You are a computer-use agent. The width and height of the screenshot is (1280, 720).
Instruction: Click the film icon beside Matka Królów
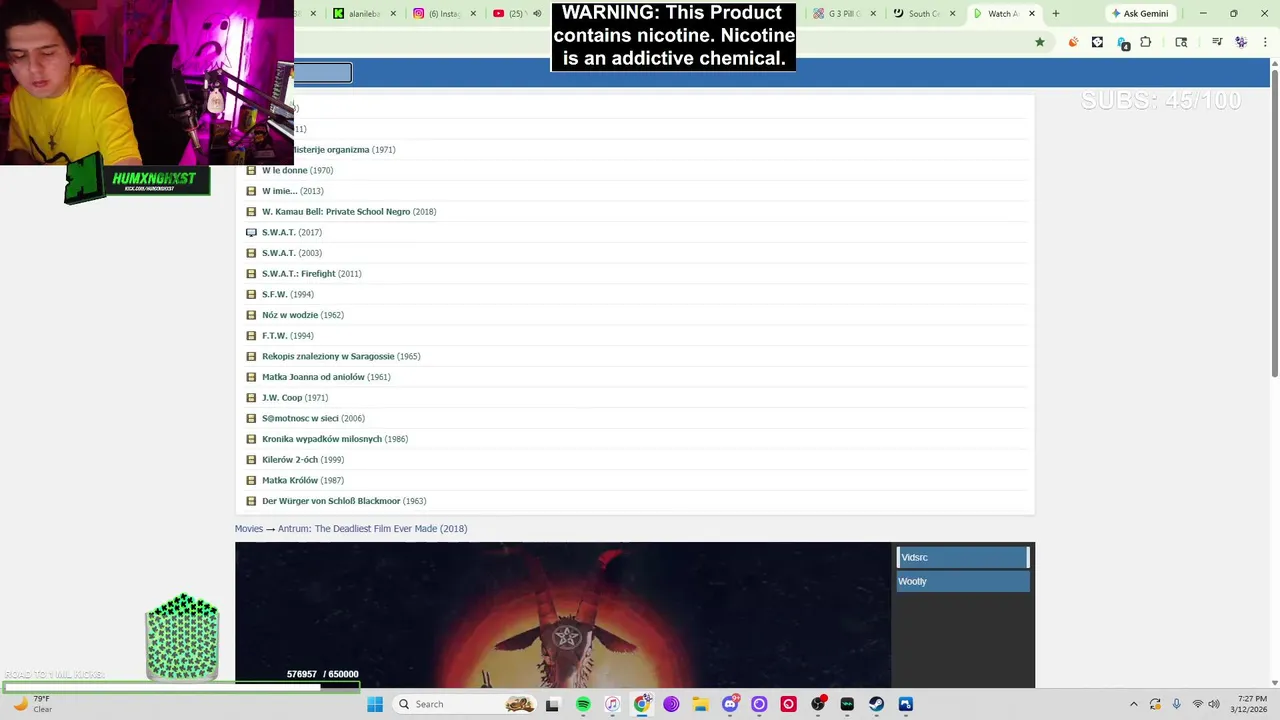coord(251,480)
